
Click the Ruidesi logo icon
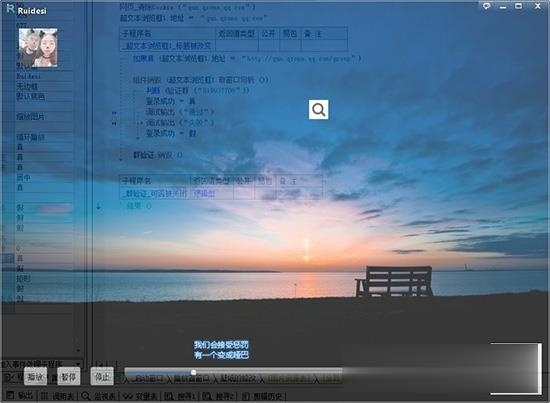11,9
